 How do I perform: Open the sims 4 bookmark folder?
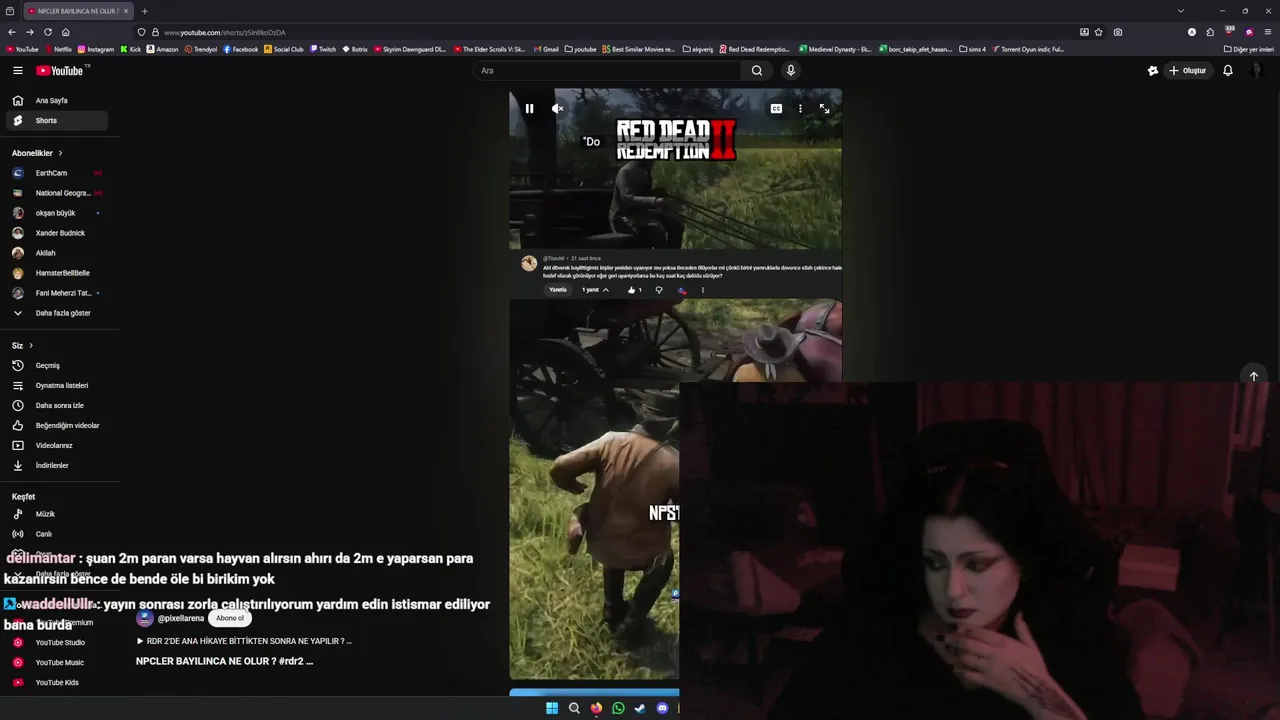tap(972, 49)
